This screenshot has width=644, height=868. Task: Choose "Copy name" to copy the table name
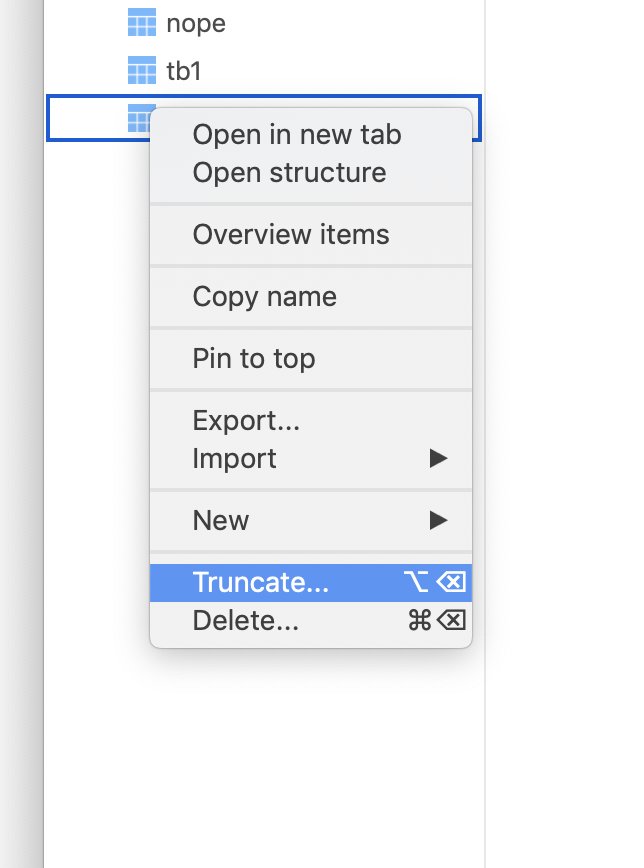(264, 296)
